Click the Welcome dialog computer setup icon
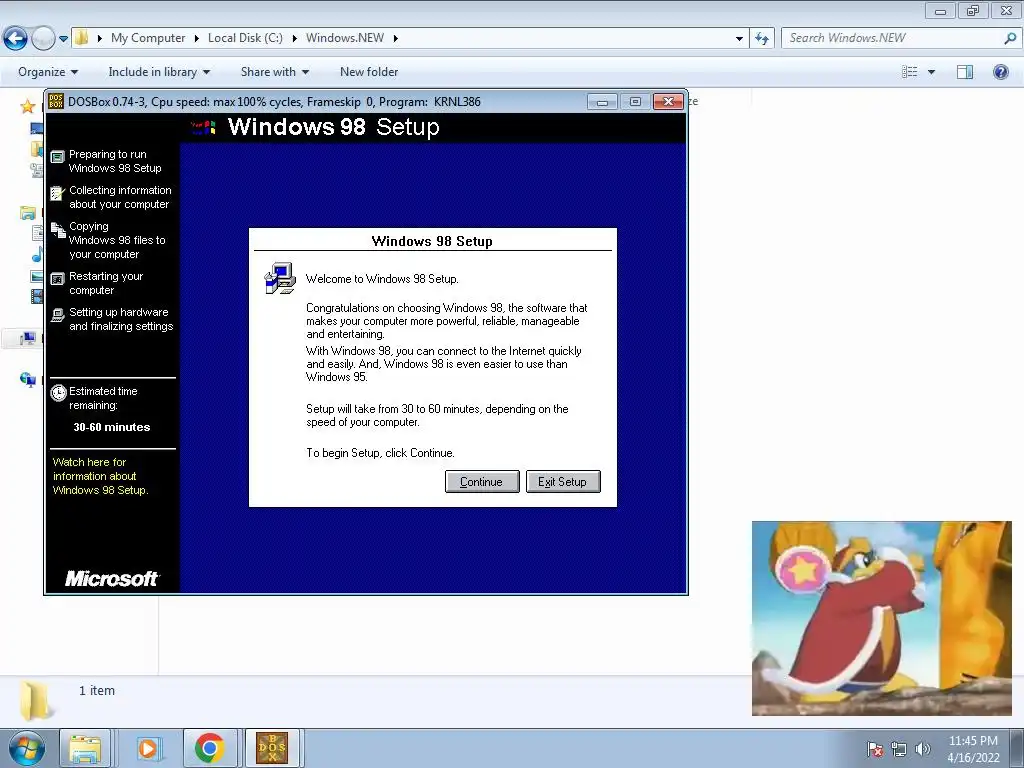 pos(280,279)
